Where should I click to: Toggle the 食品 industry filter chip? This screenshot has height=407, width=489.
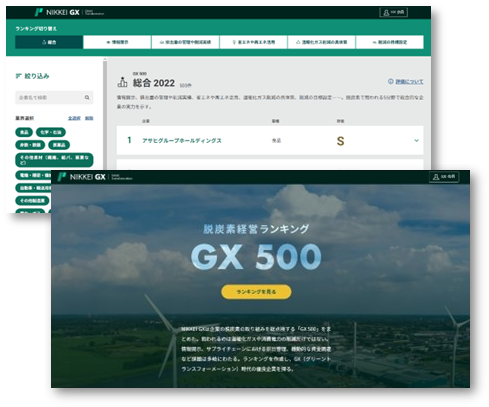point(24,132)
